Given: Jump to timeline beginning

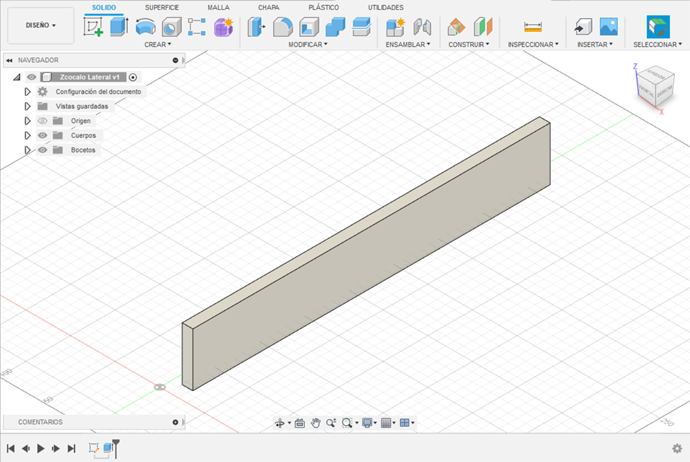Looking at the screenshot, I should (11, 448).
